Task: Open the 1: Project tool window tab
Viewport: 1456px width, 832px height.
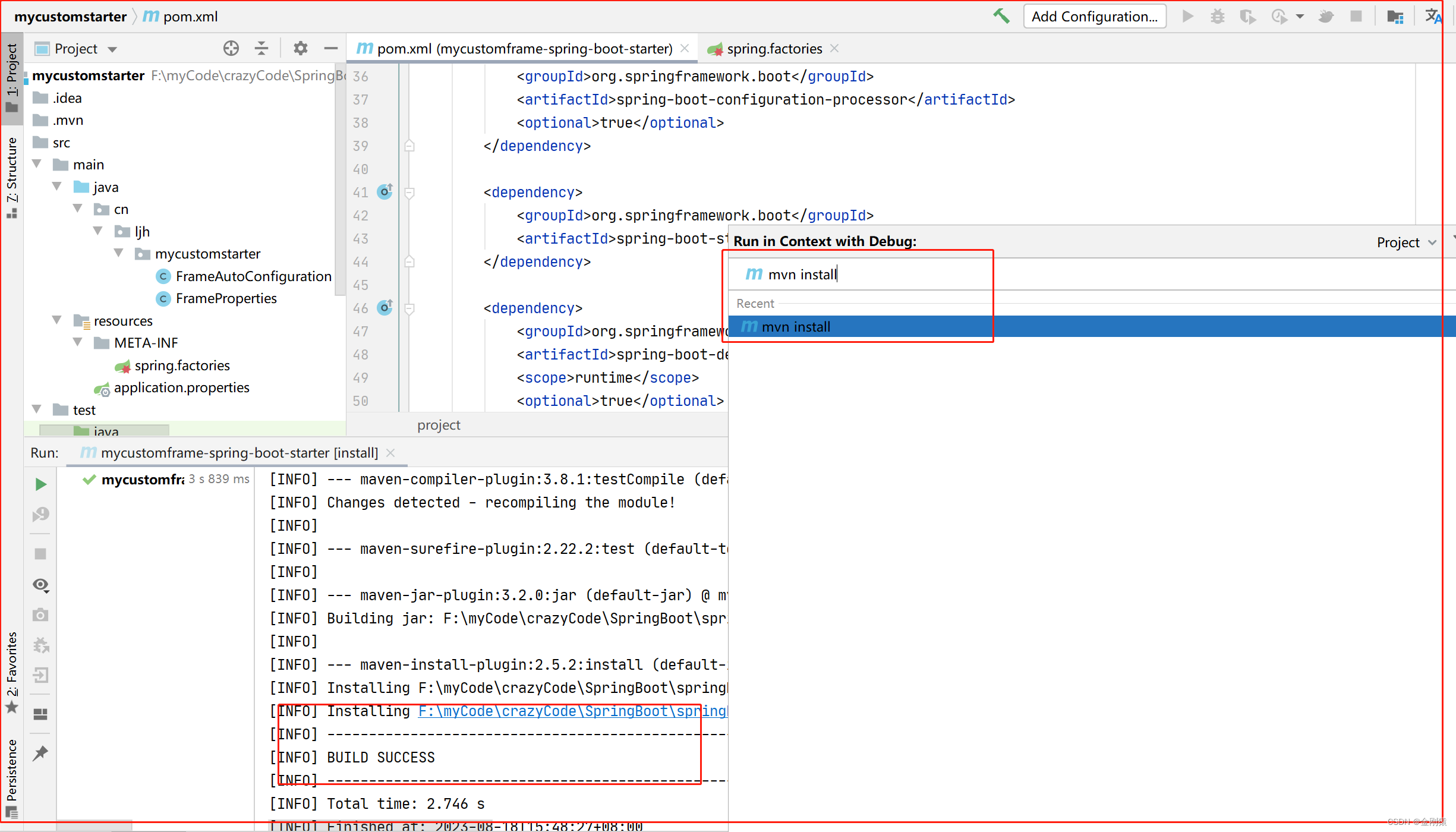Action: point(11,77)
